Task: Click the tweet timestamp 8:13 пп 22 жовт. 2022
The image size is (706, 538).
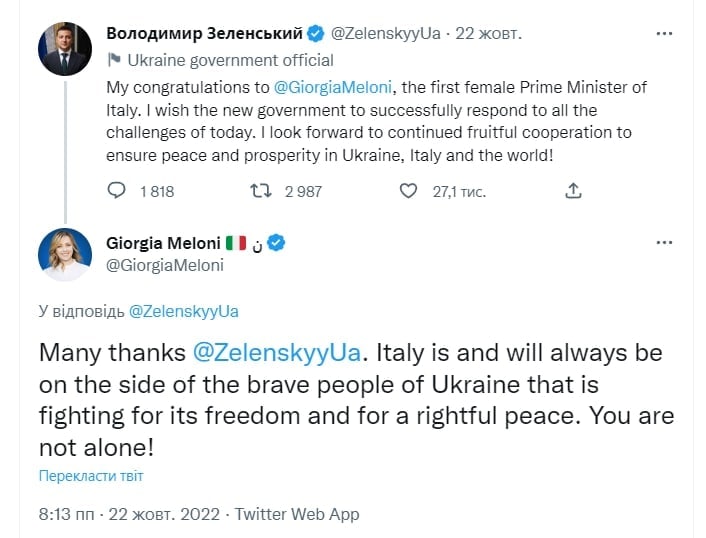Action: pyautogui.click(x=131, y=514)
